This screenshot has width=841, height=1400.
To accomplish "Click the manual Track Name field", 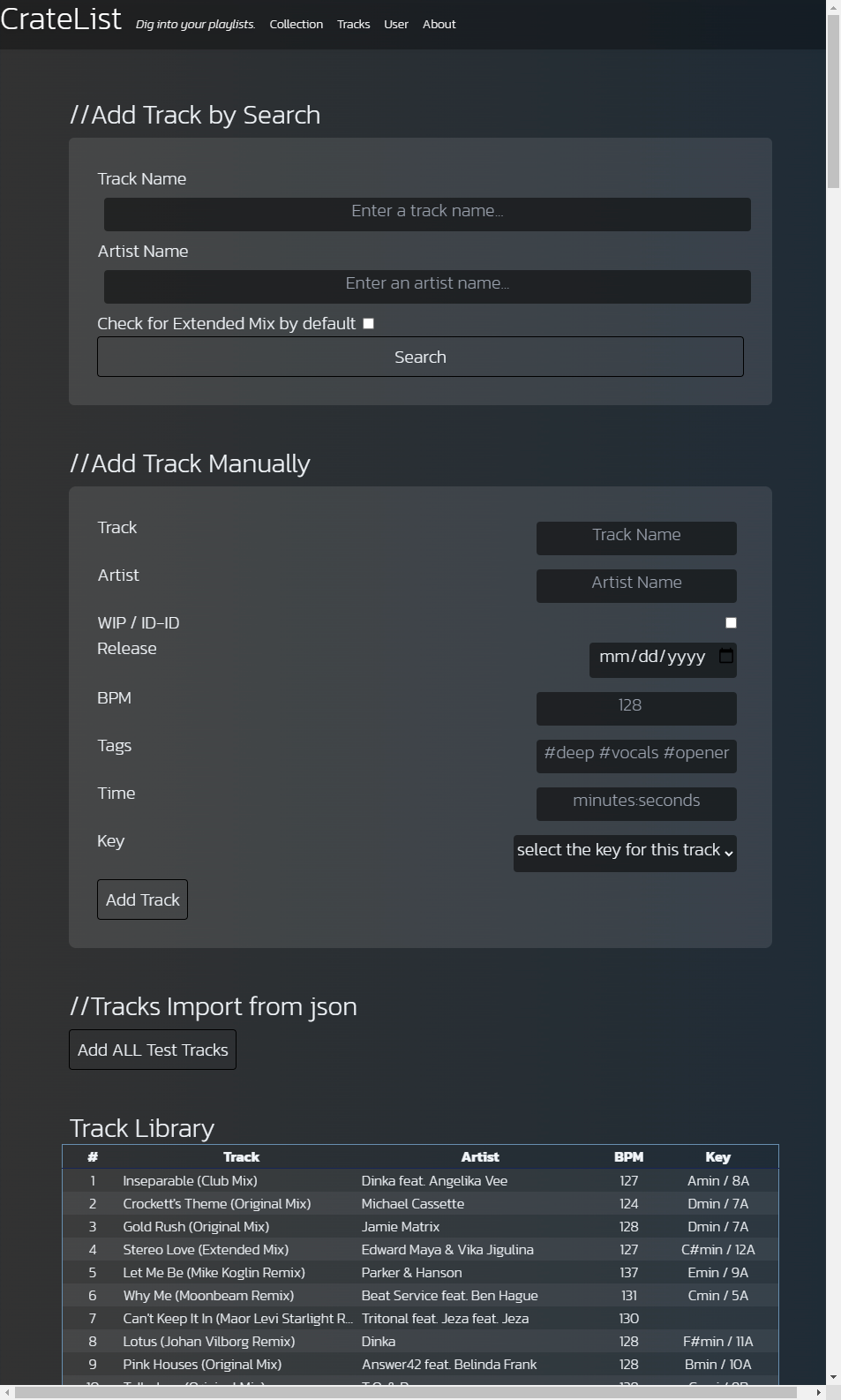I will coord(636,538).
